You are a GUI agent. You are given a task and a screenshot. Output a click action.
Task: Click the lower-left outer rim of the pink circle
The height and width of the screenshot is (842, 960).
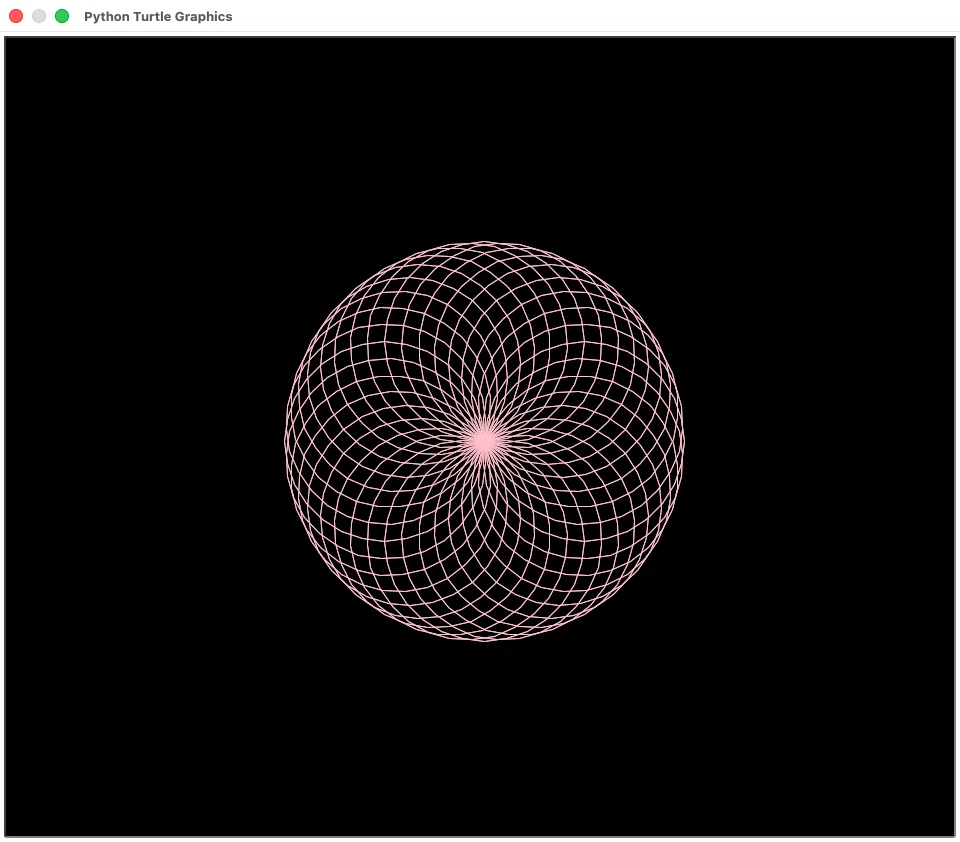click(x=344, y=581)
